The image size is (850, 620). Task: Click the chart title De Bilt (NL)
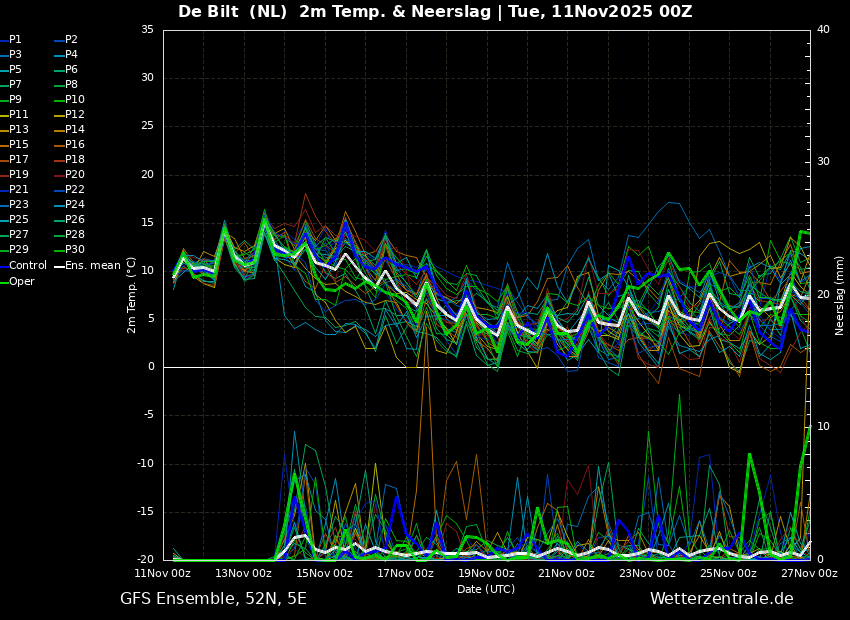point(232,11)
